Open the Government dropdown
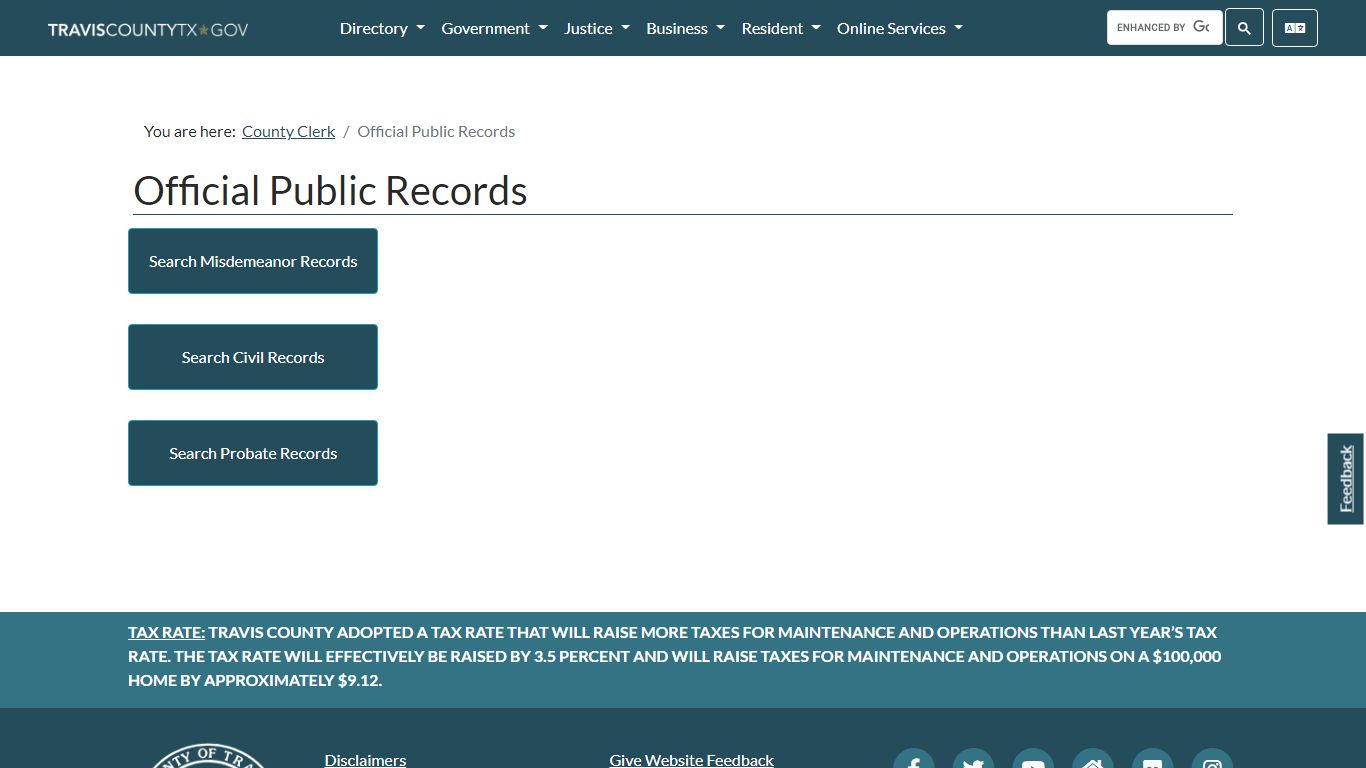The image size is (1366, 768). coord(494,28)
